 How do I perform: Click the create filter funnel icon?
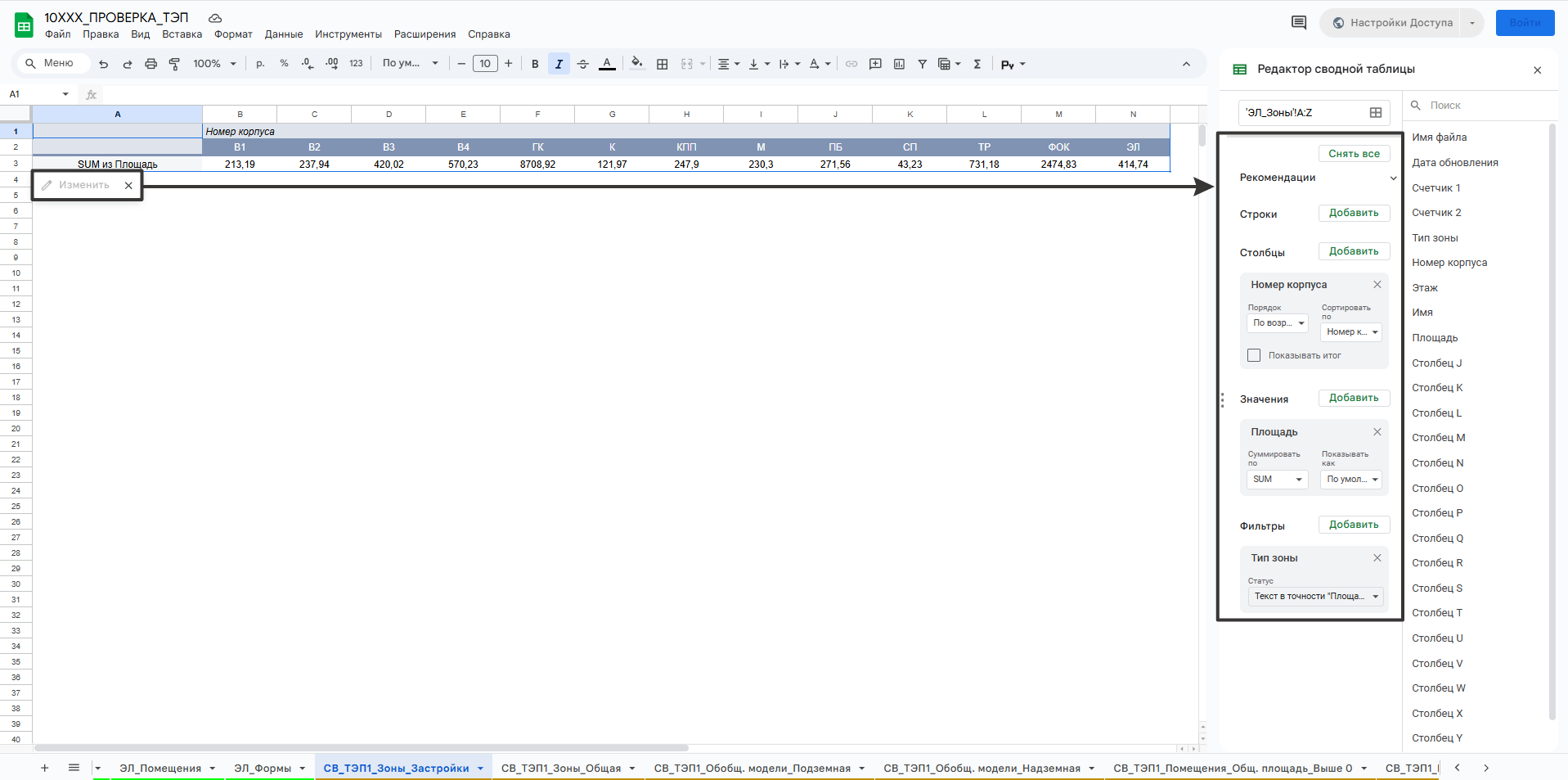click(x=922, y=64)
